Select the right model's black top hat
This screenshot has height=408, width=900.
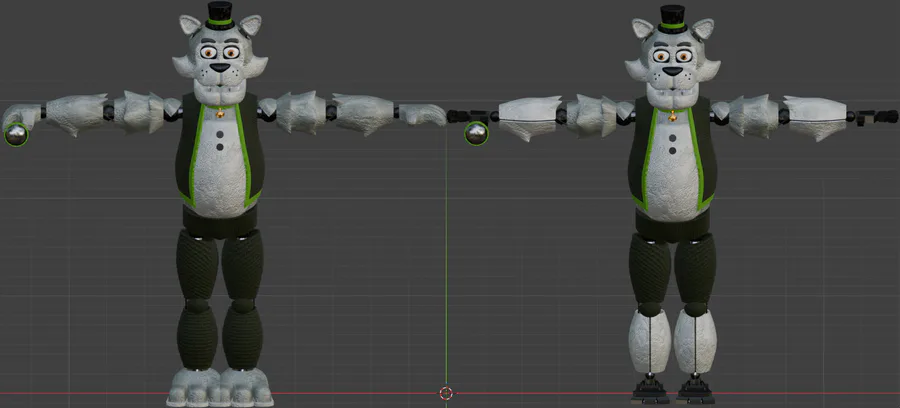(672, 18)
